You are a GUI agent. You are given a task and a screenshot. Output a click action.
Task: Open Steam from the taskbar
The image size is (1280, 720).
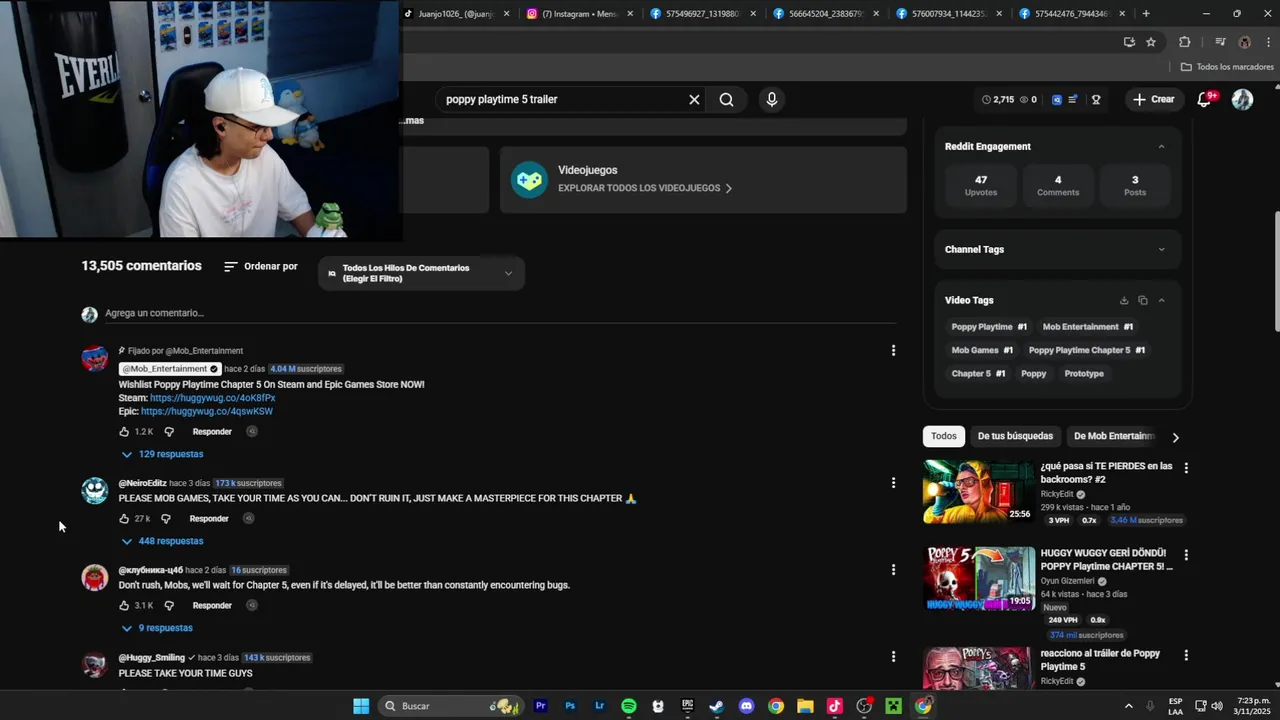pos(717,706)
